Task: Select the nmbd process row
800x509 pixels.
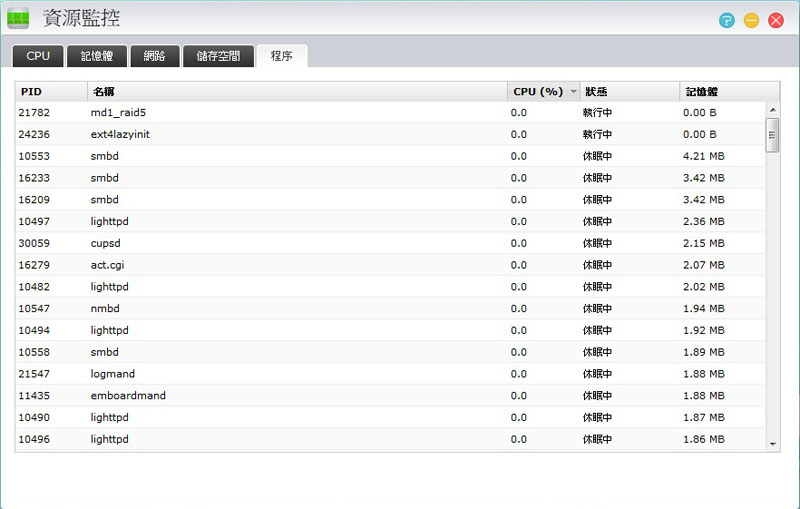Action: 390,309
